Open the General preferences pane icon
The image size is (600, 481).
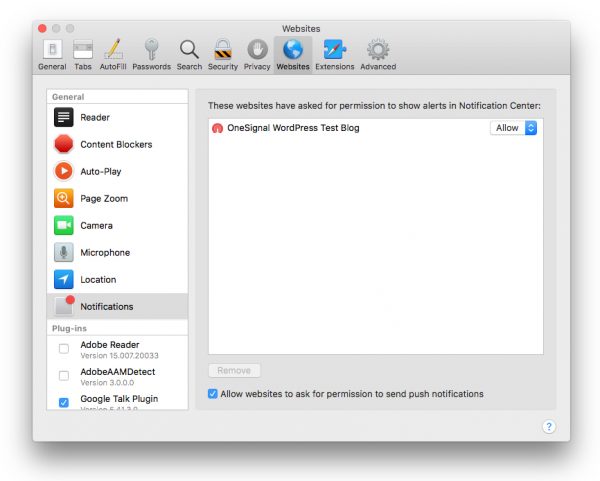52,50
